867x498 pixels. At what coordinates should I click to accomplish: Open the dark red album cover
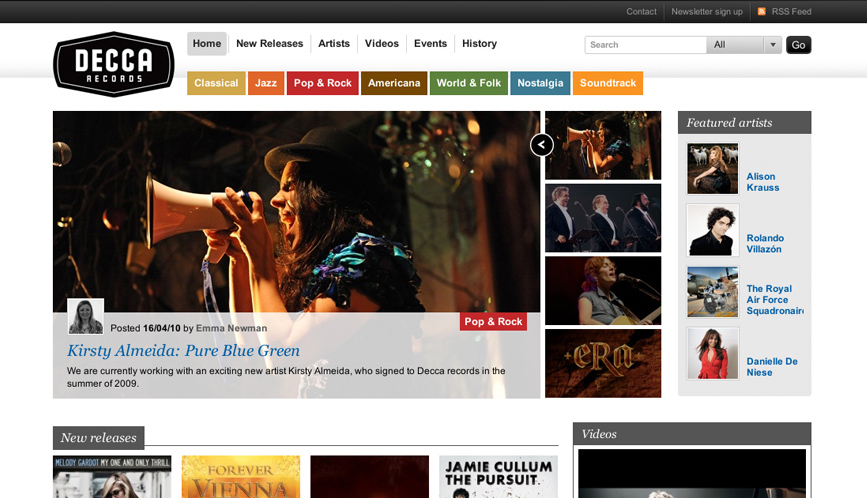[369, 477]
